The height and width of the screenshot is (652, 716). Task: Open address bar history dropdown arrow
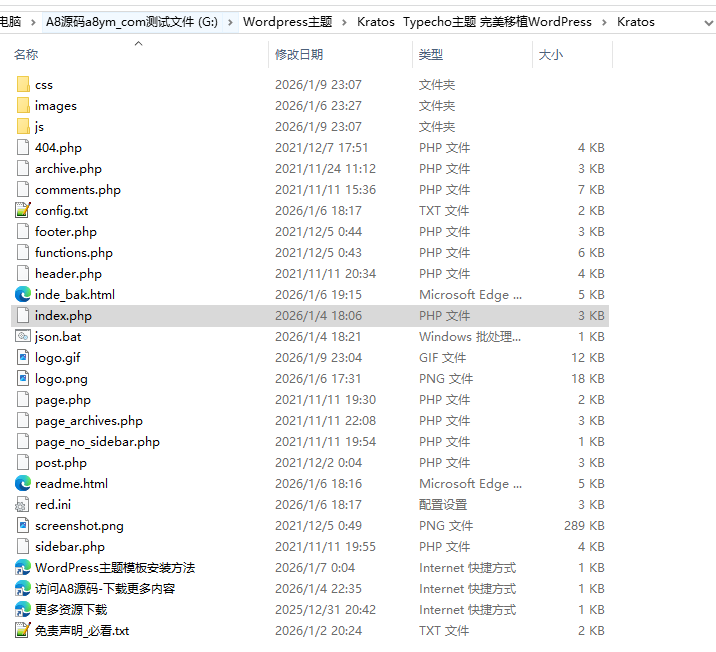click(708, 22)
